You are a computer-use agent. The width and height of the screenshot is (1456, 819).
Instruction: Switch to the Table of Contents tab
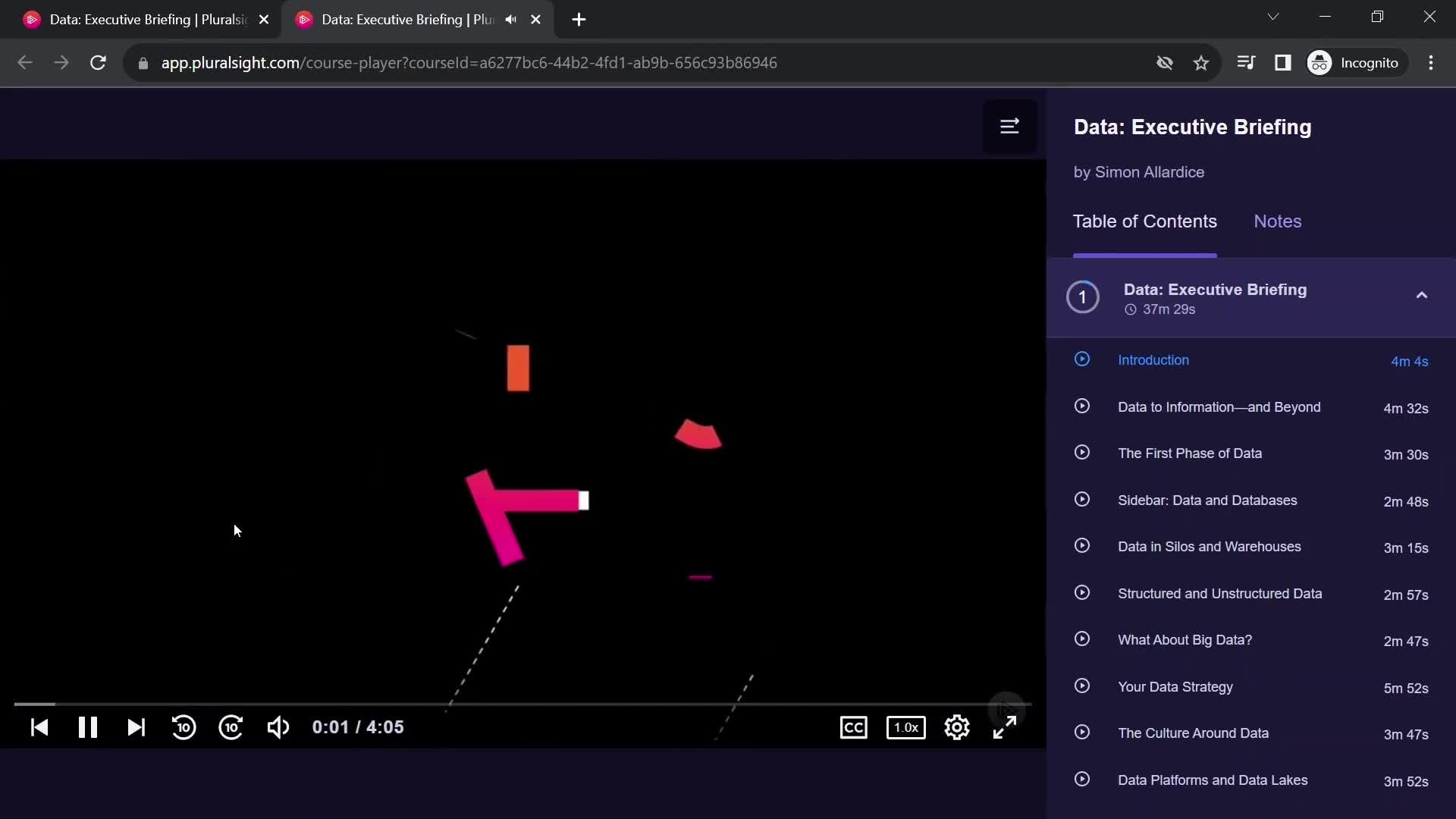[x=1144, y=221]
